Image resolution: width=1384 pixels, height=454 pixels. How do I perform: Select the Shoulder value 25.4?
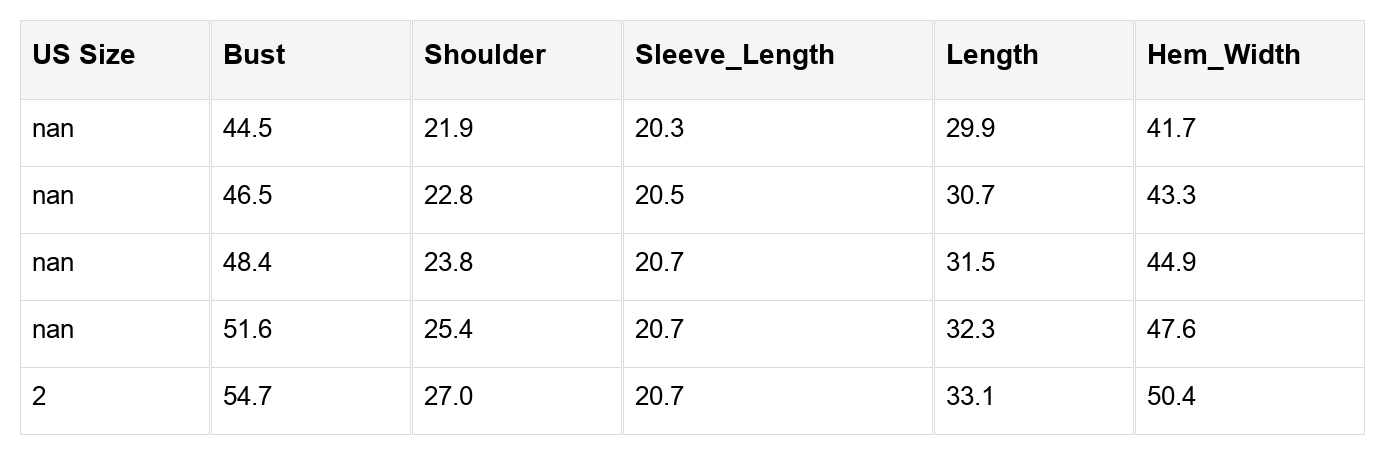[x=448, y=330]
